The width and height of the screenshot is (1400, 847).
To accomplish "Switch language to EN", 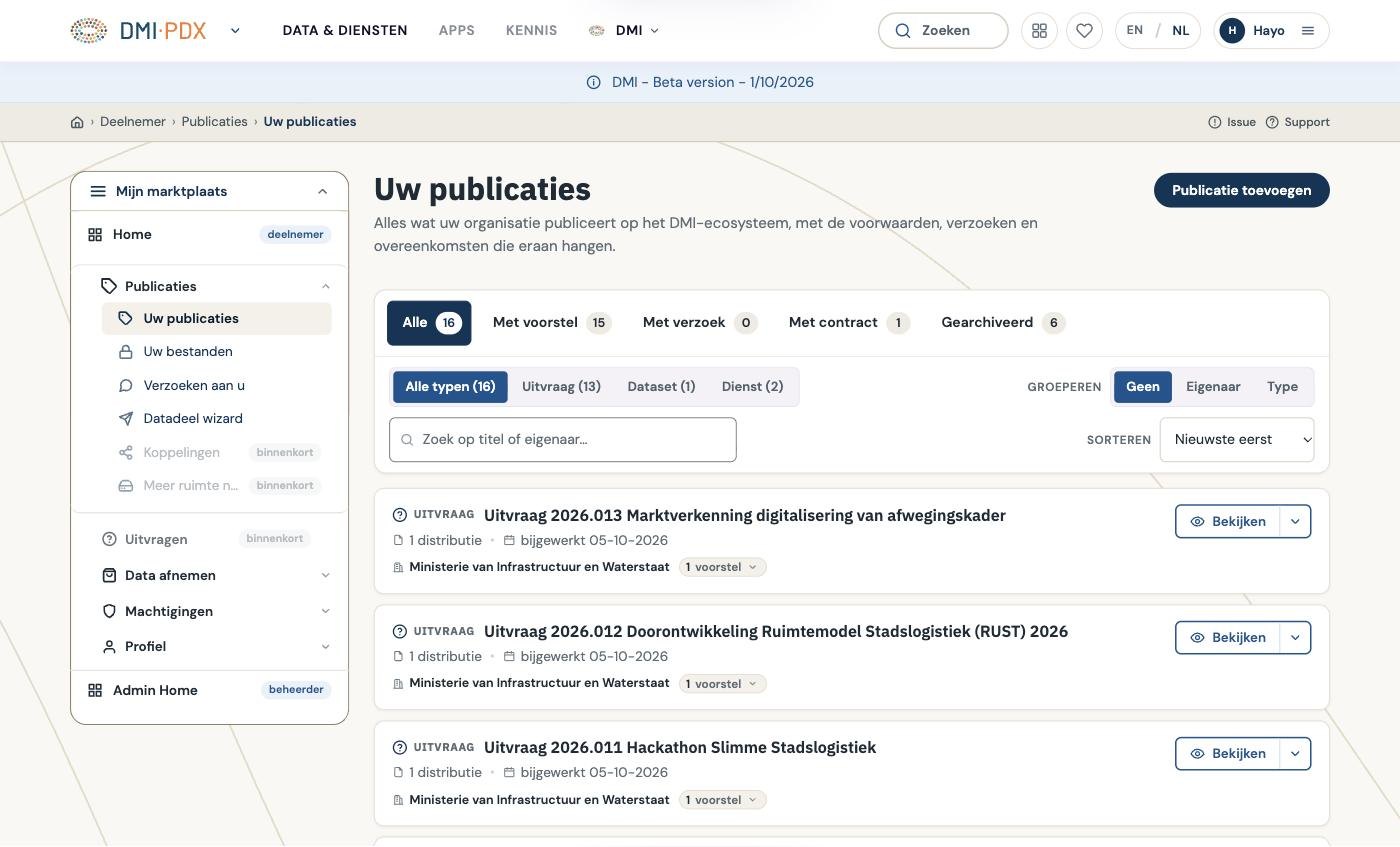I will (x=1134, y=30).
